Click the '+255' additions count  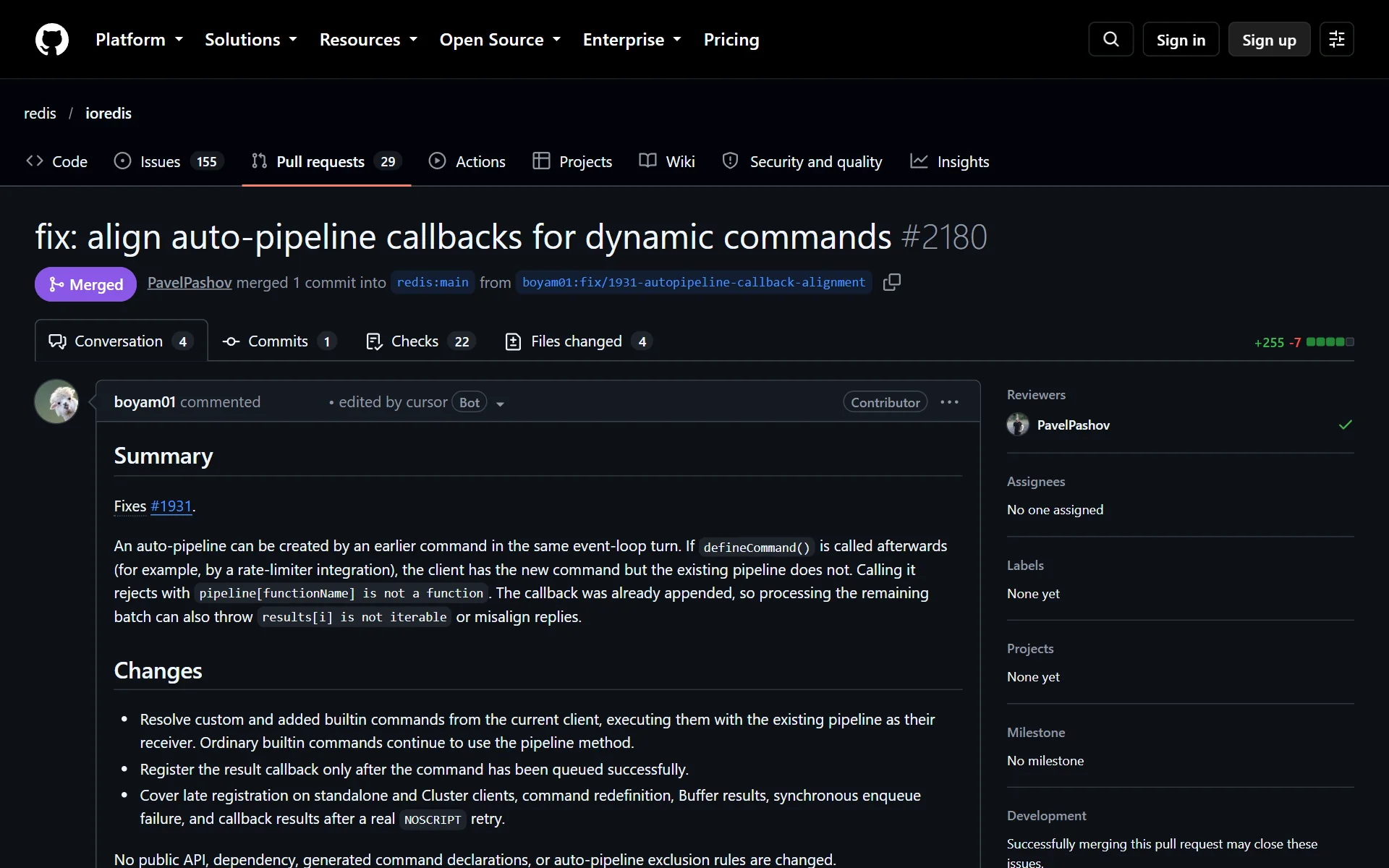(x=1269, y=343)
